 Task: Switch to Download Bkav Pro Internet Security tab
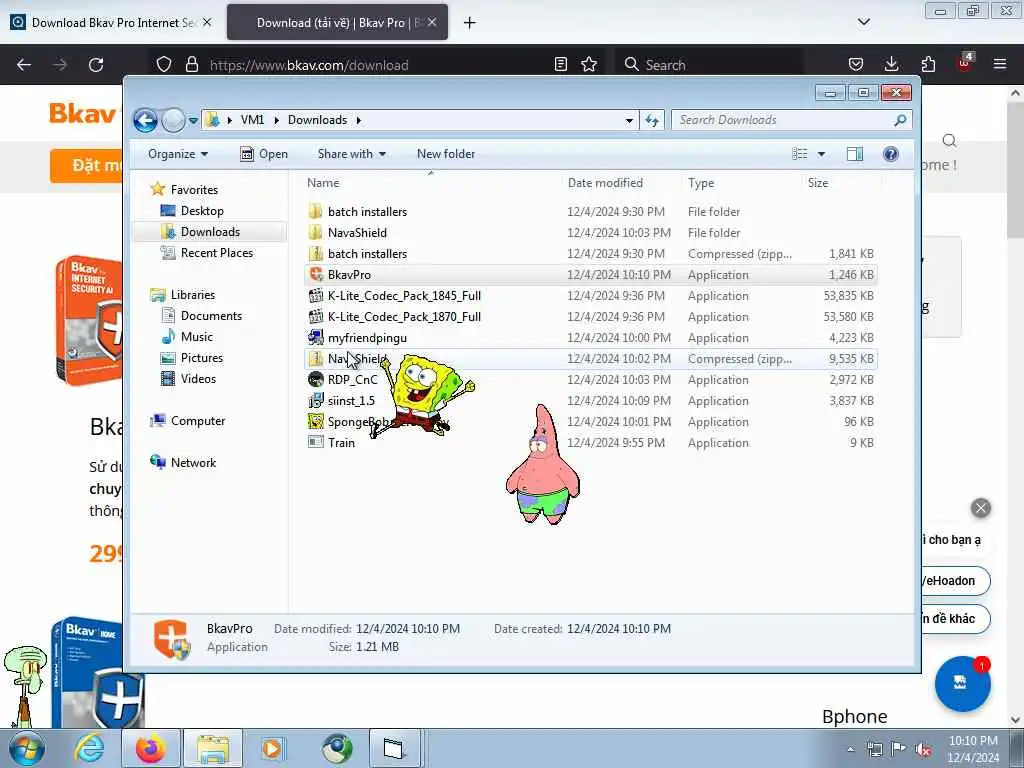(x=110, y=22)
